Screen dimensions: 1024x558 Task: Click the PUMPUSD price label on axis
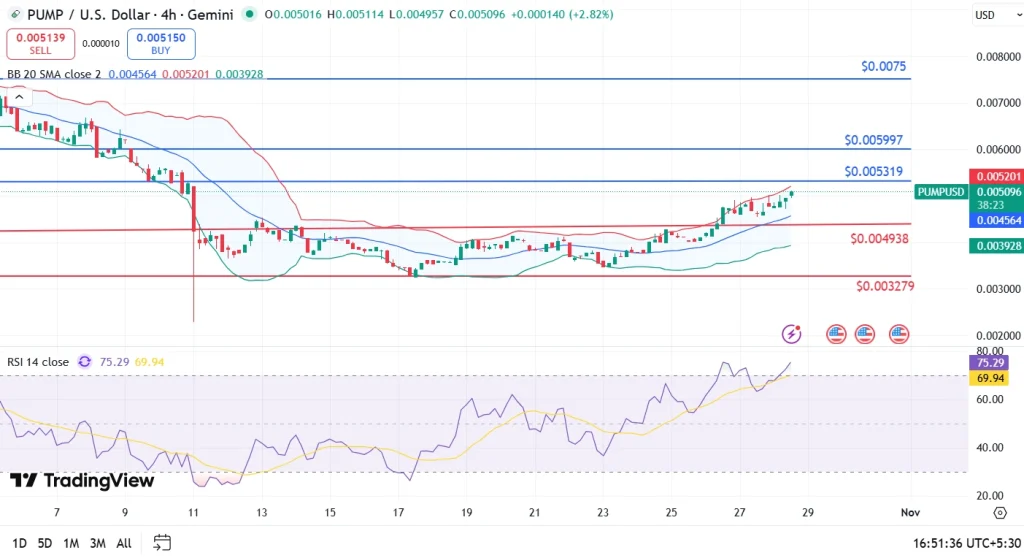click(x=940, y=191)
